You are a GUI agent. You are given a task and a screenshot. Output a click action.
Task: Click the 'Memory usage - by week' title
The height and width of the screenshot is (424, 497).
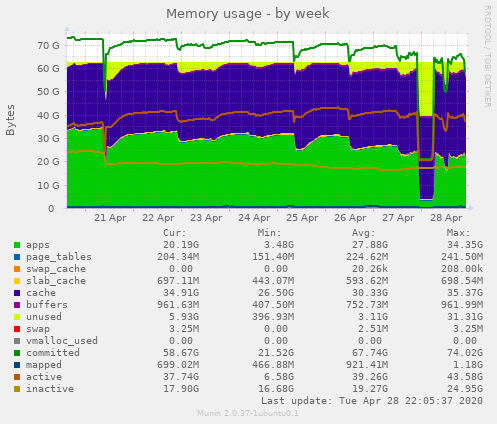pyautogui.click(x=248, y=14)
